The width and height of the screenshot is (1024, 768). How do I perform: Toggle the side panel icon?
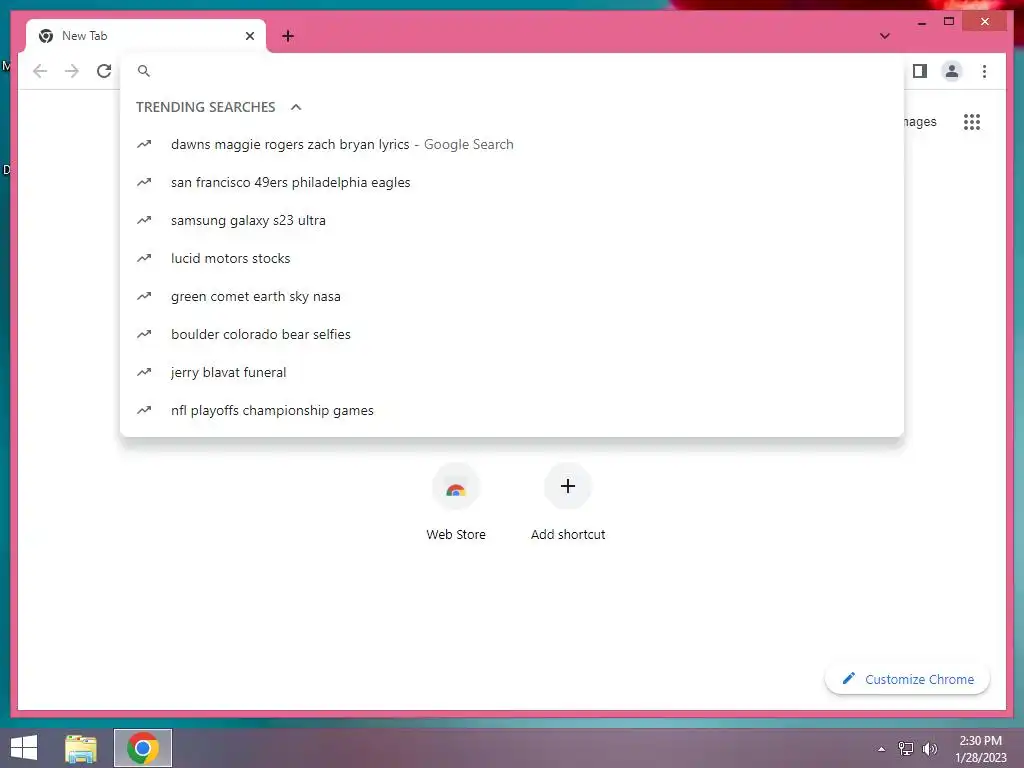pyautogui.click(x=920, y=71)
